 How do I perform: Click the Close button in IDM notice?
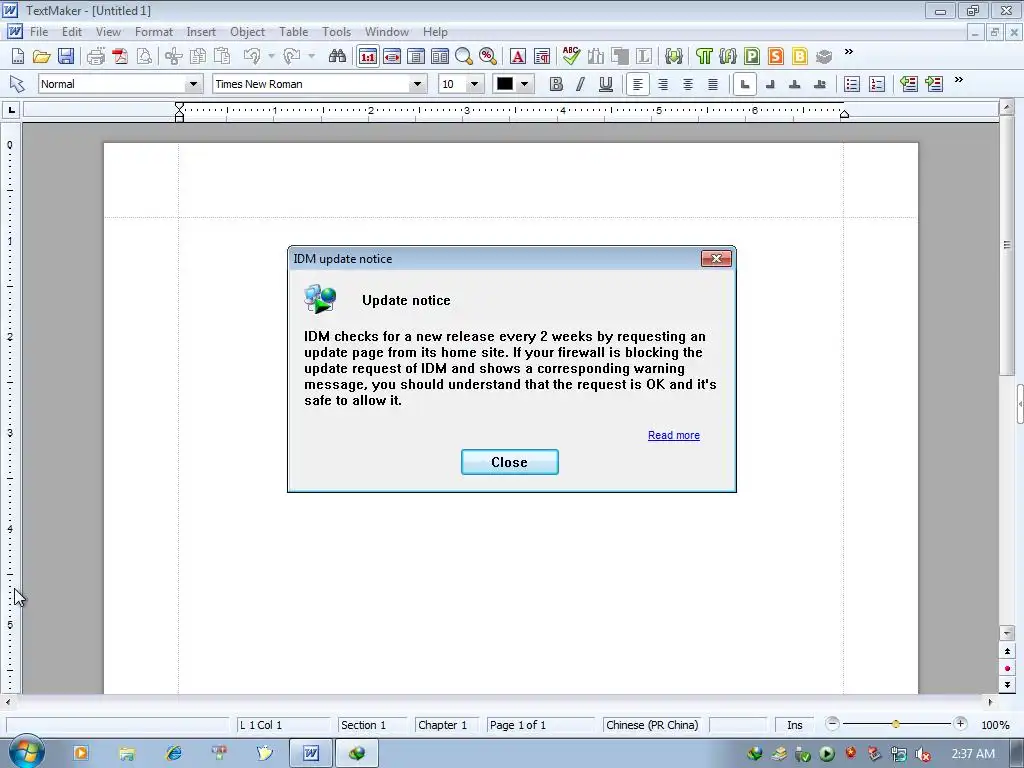click(x=509, y=462)
